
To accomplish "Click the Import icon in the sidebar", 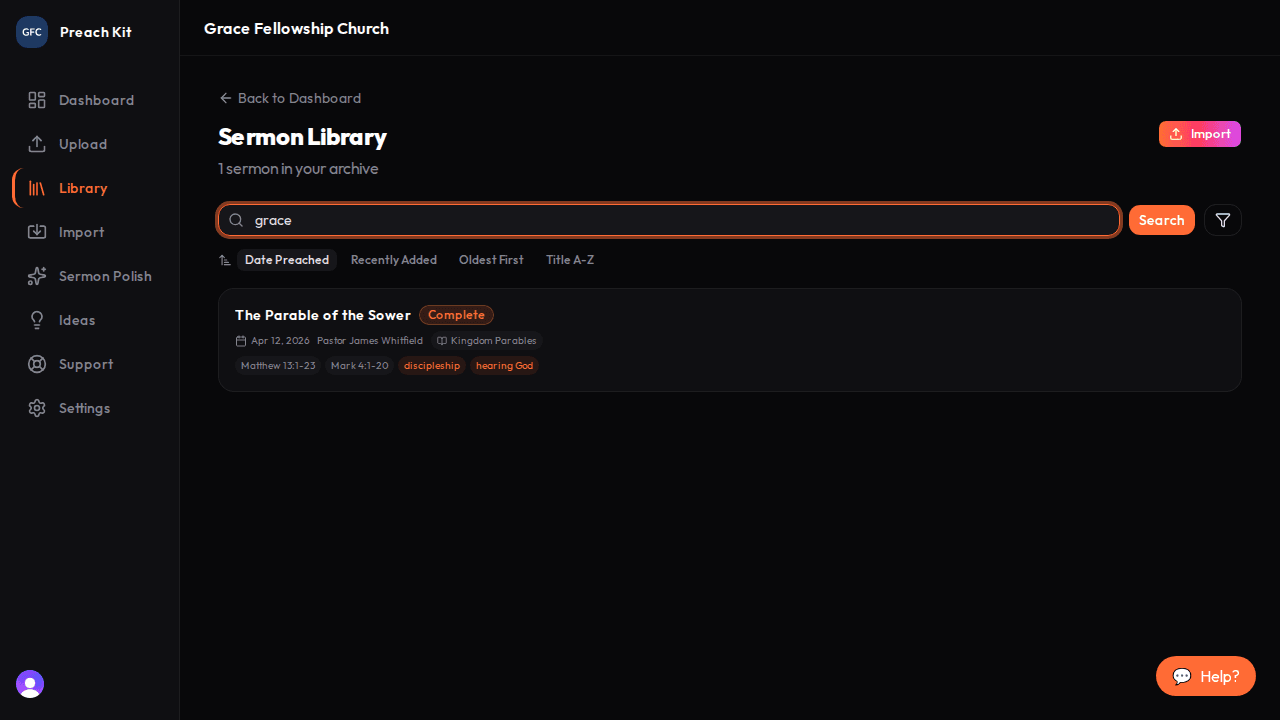I will [x=37, y=232].
